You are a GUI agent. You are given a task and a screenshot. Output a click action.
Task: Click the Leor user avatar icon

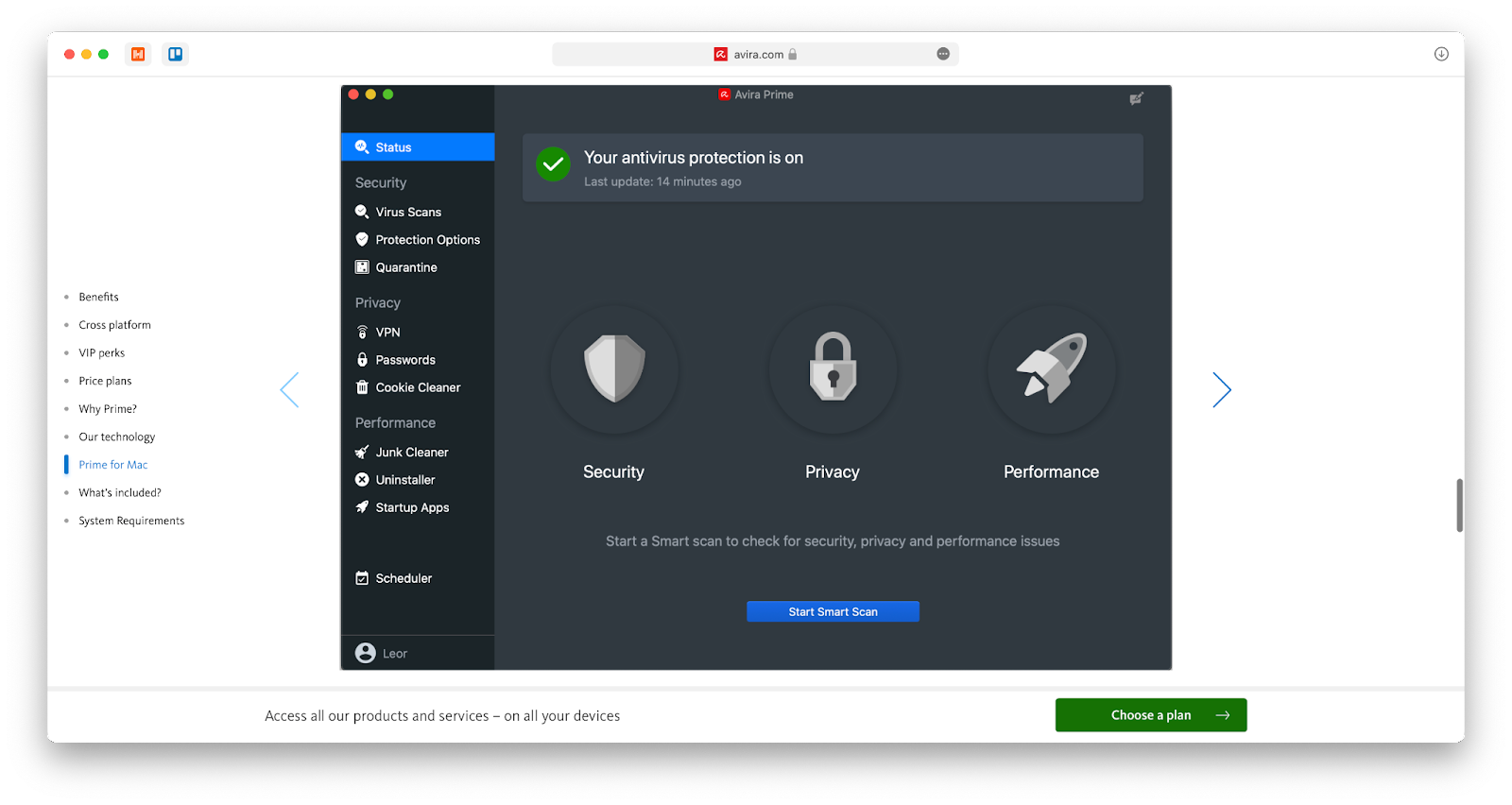366,653
